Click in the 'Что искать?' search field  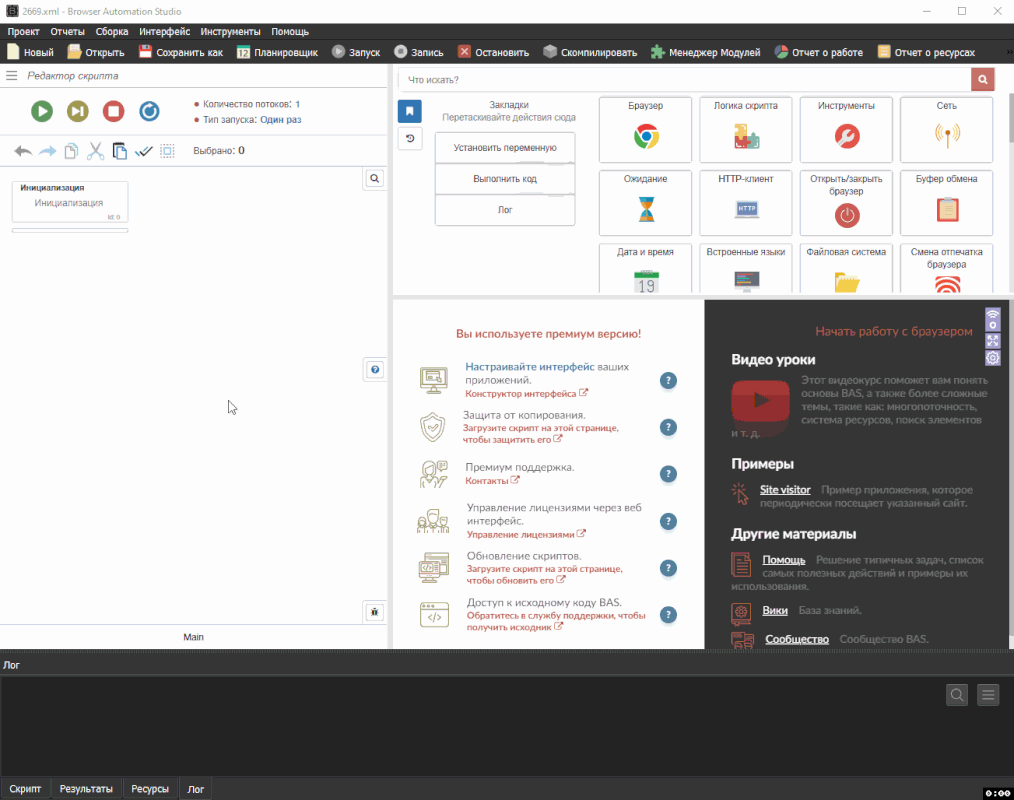tap(684, 80)
